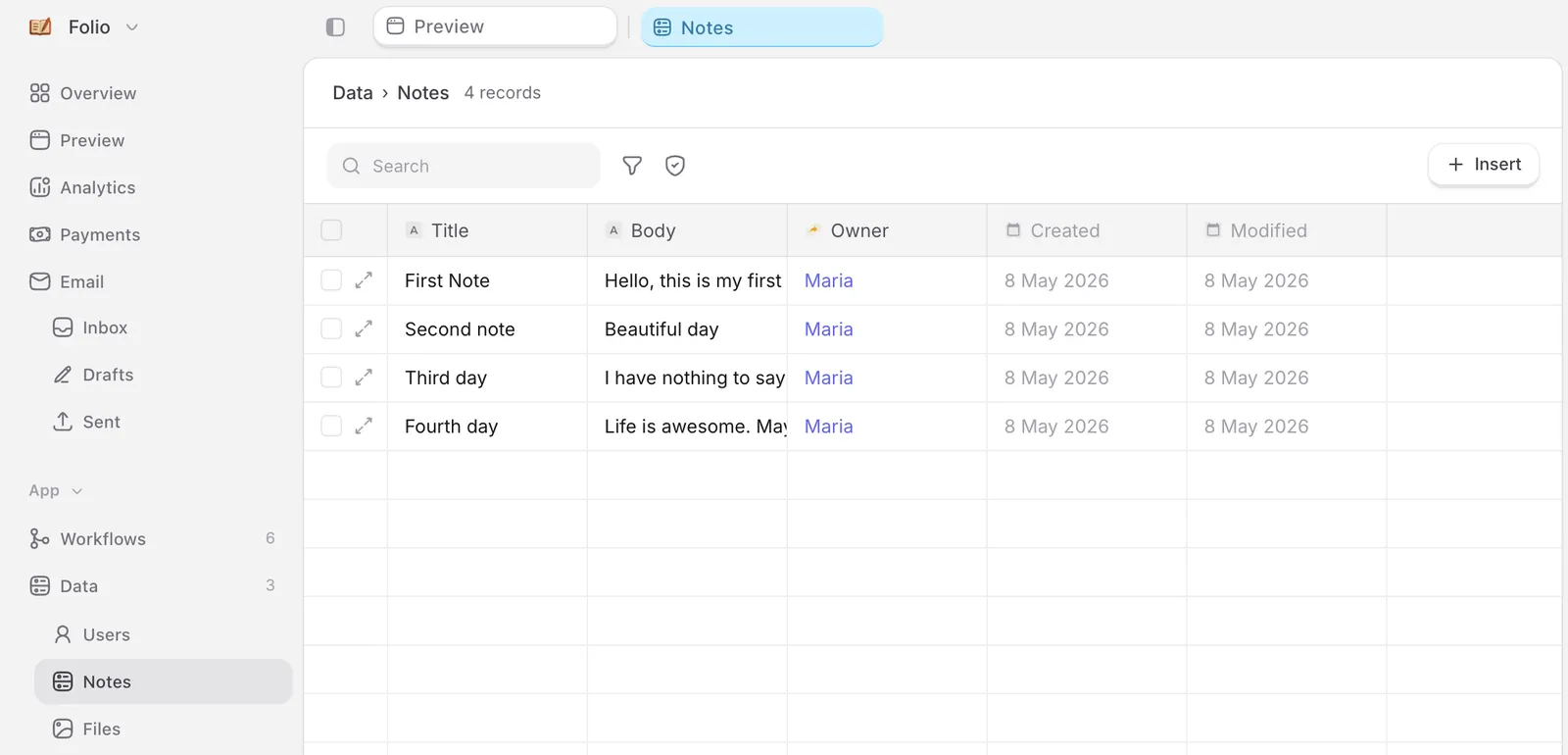Open Maria owner link in Second note row
This screenshot has width=1568, height=755.
(x=829, y=329)
